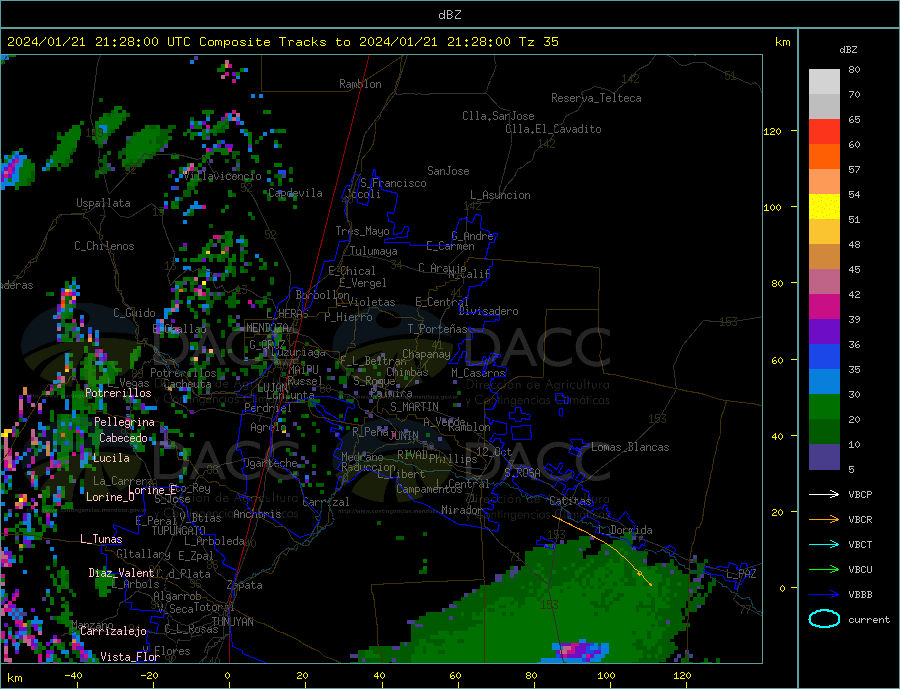
Task: Click the cyan VBCT arrow legend symbol
Action: [x=824, y=544]
